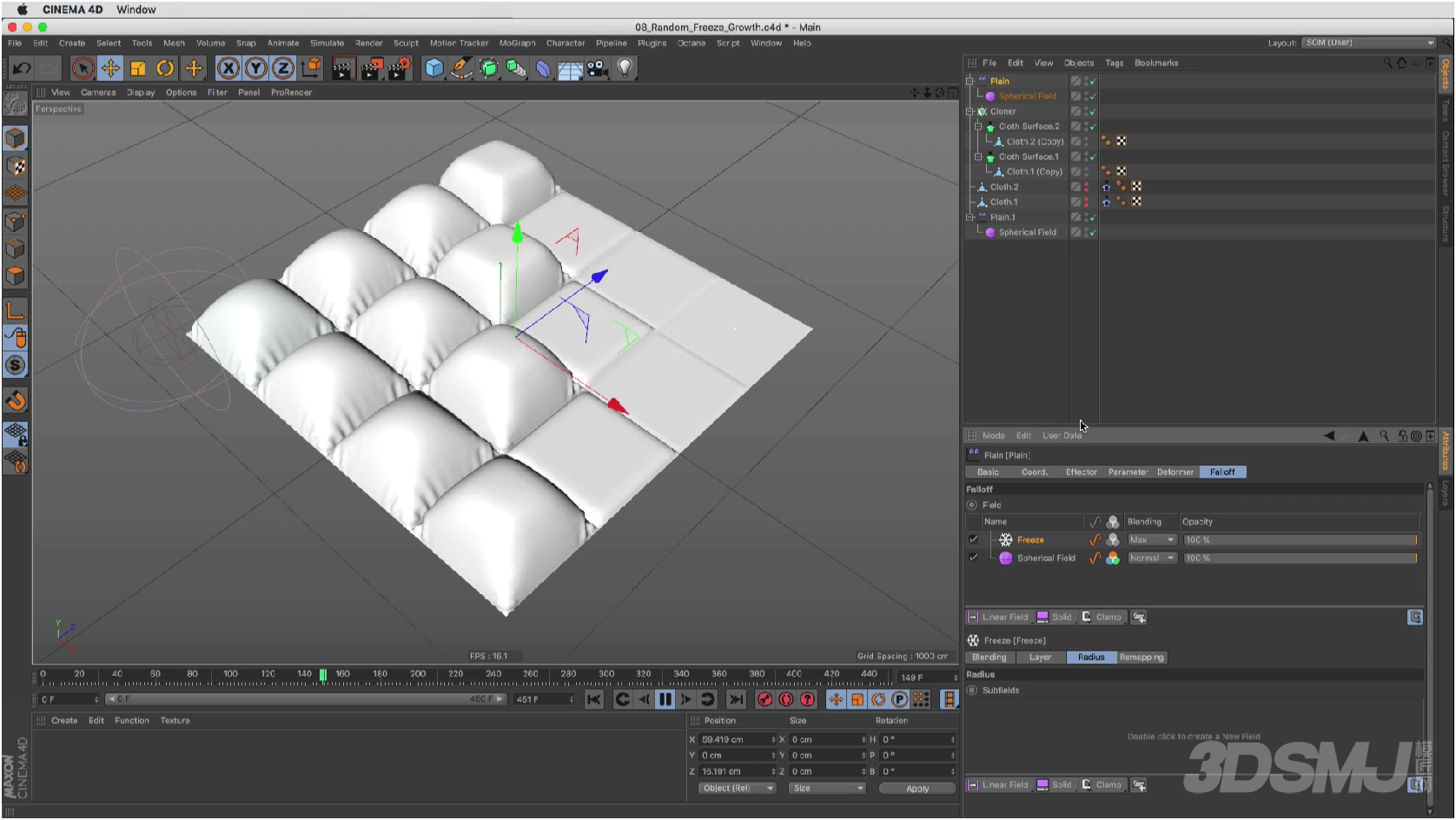1456x820 pixels.
Task: Toggle Cloth.2 visibility red dots
Action: pyautogui.click(x=1086, y=187)
